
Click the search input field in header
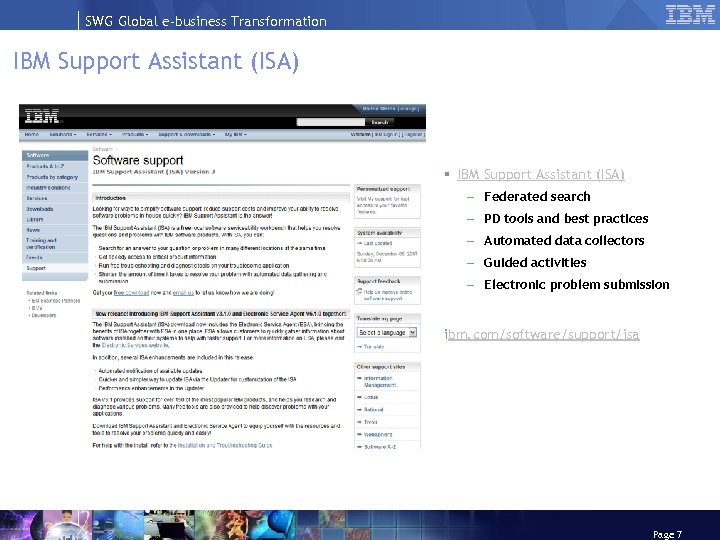[331, 122]
